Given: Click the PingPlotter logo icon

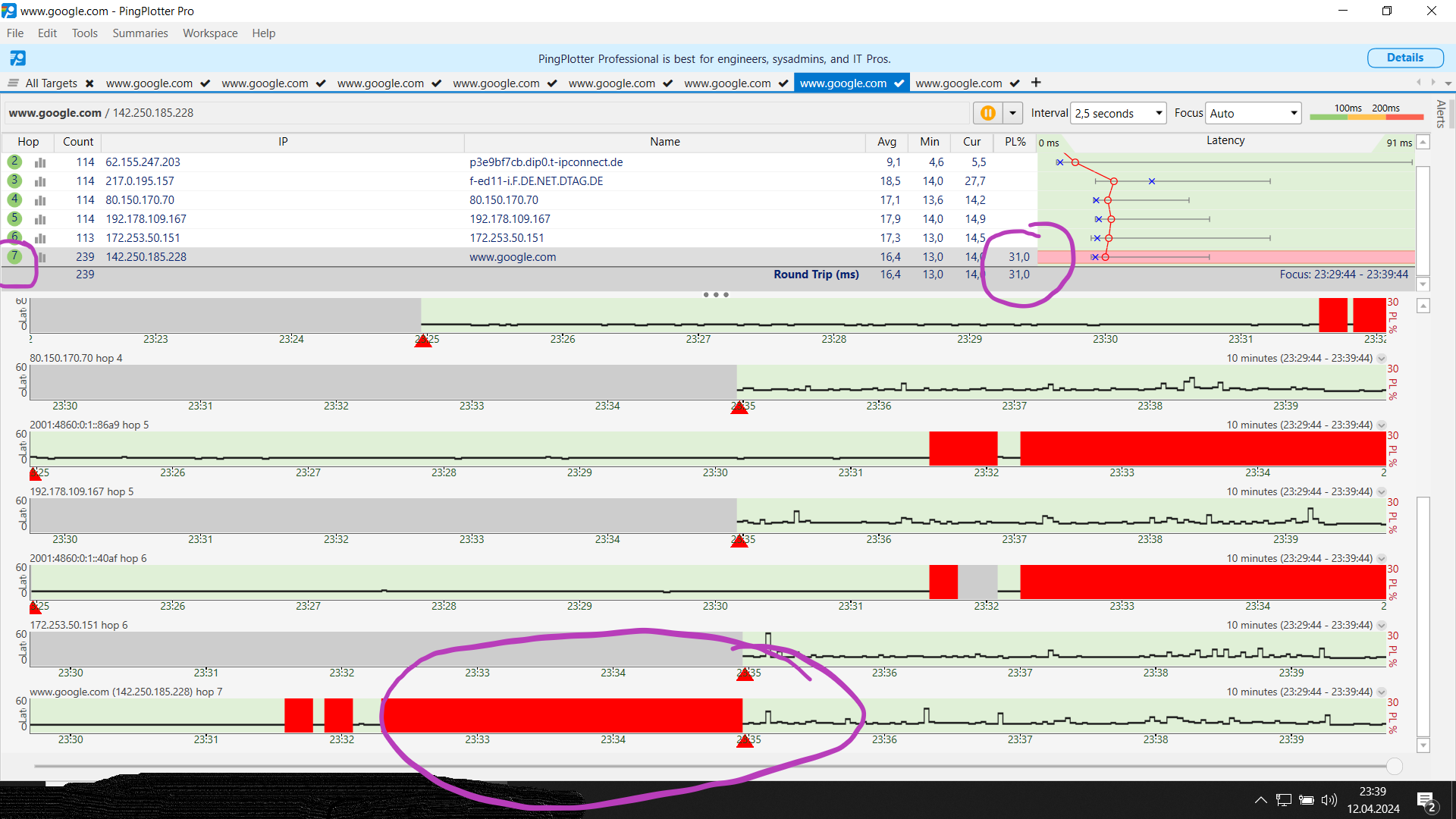Looking at the screenshot, I should tap(17, 58).
